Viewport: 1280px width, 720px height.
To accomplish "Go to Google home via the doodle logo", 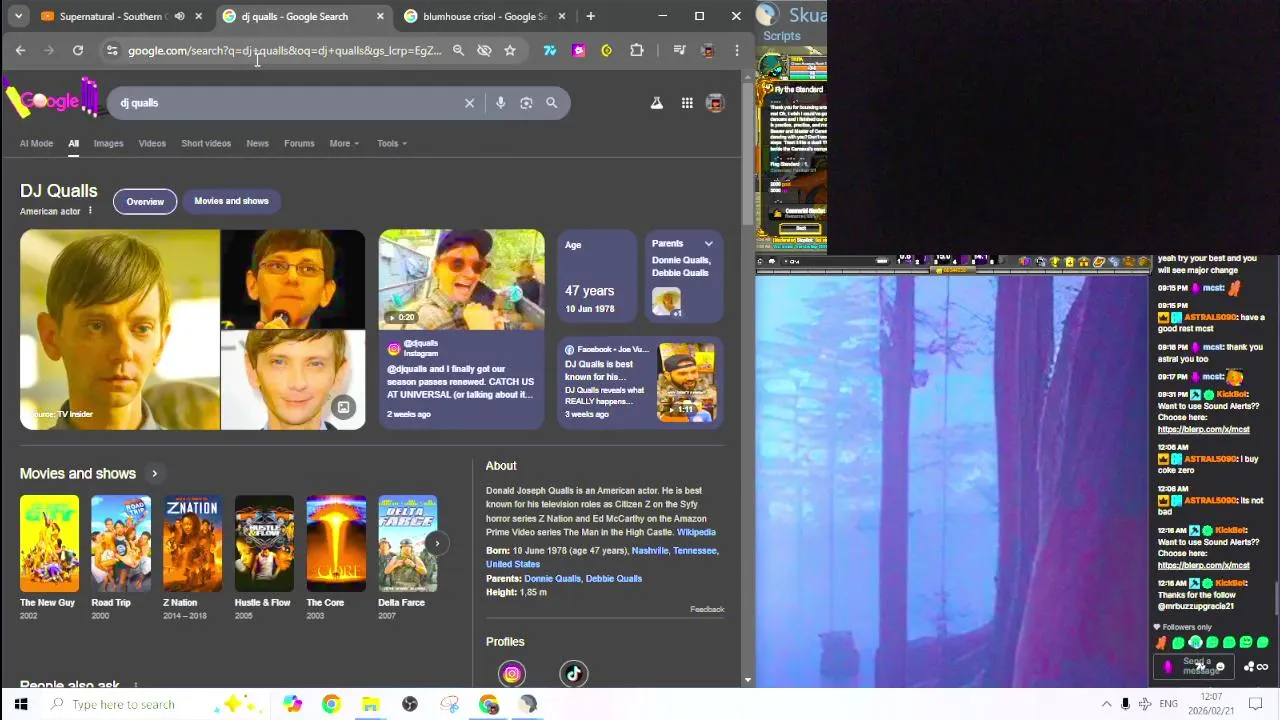I will [x=50, y=100].
